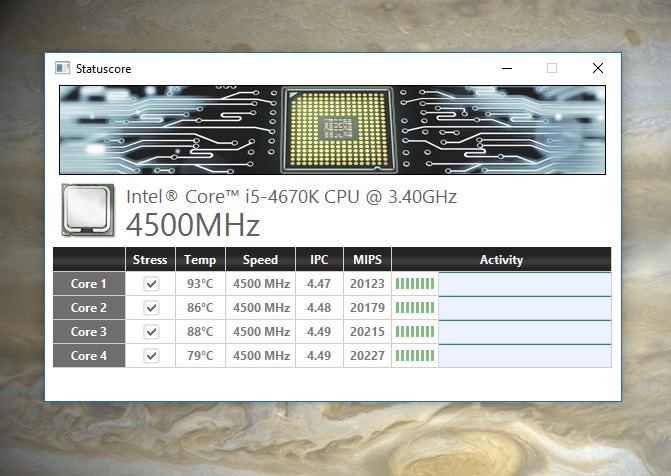Click the 20179 MIPS value
Viewport: 671px width, 476px height.
tap(367, 308)
